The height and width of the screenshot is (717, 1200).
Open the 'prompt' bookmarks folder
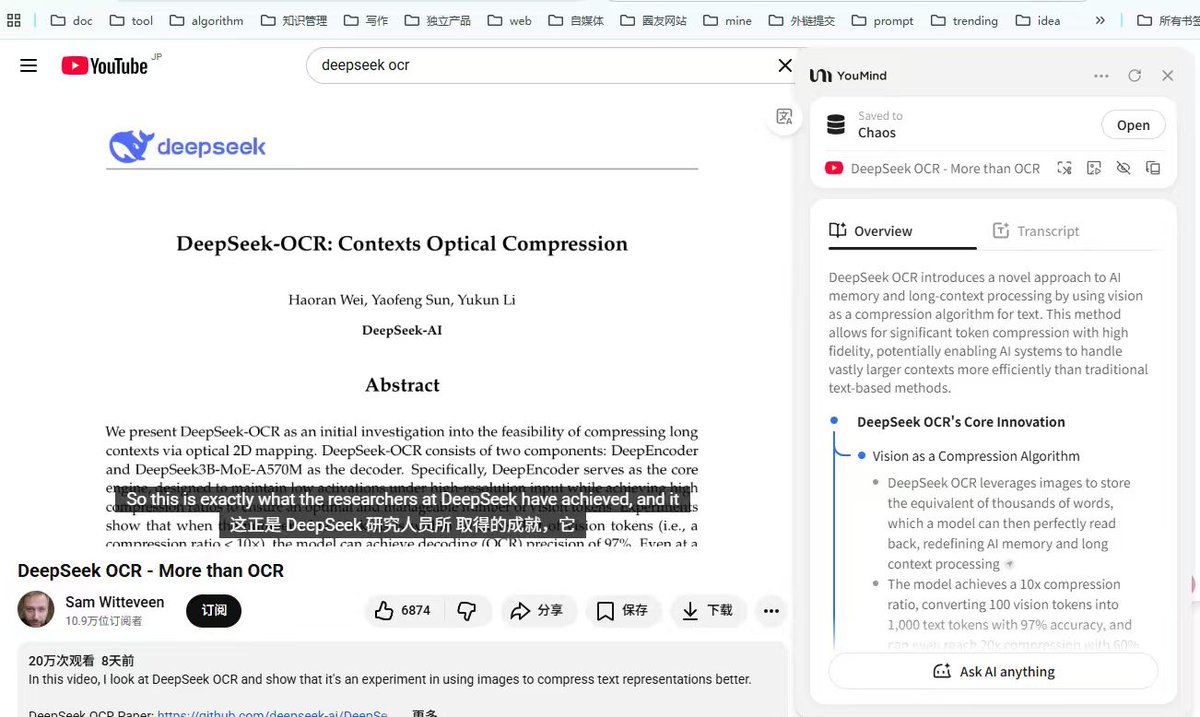click(883, 20)
